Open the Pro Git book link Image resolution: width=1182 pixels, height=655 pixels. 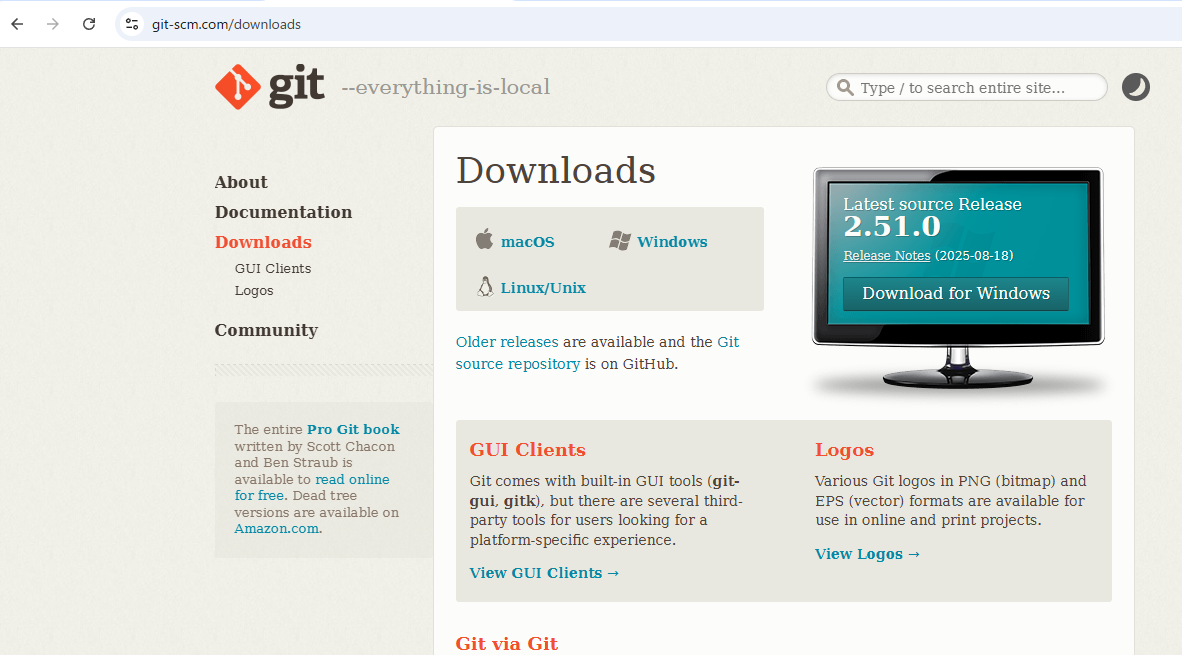353,430
